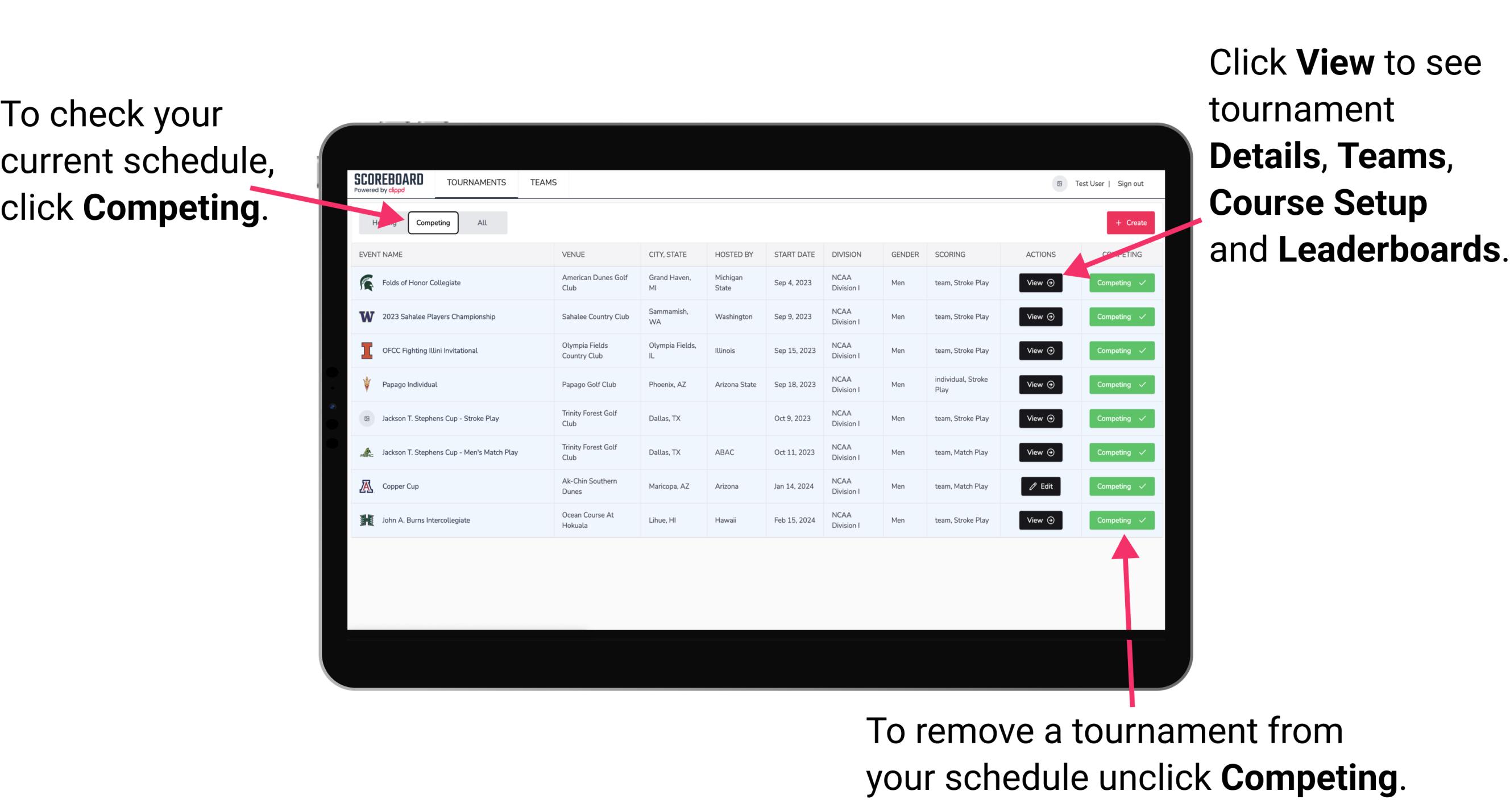Click the View icon for Folds of Honor Collegiate
The image size is (1510, 812).
pos(1039,283)
